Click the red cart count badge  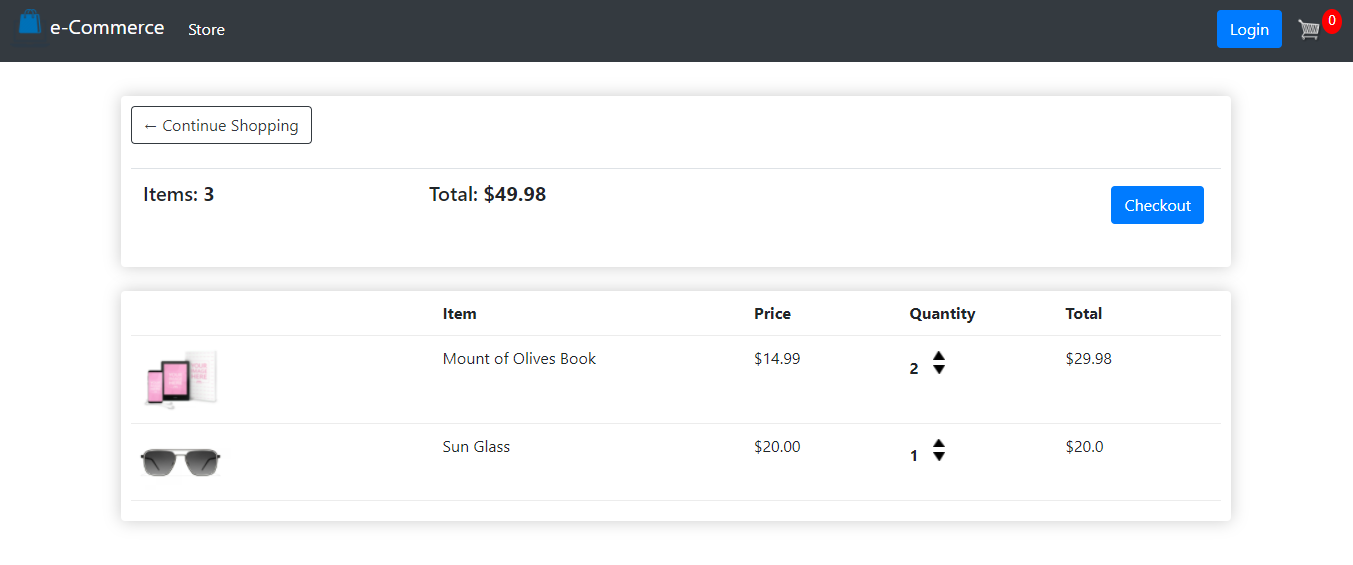[x=1331, y=20]
